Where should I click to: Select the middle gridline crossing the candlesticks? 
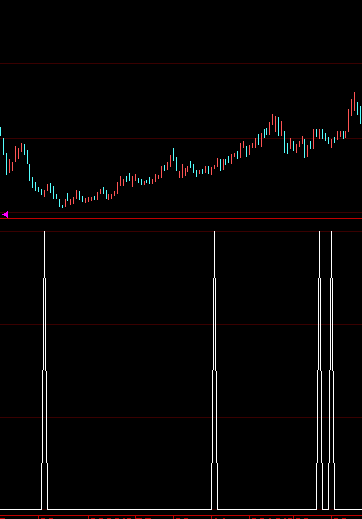tap(181, 138)
